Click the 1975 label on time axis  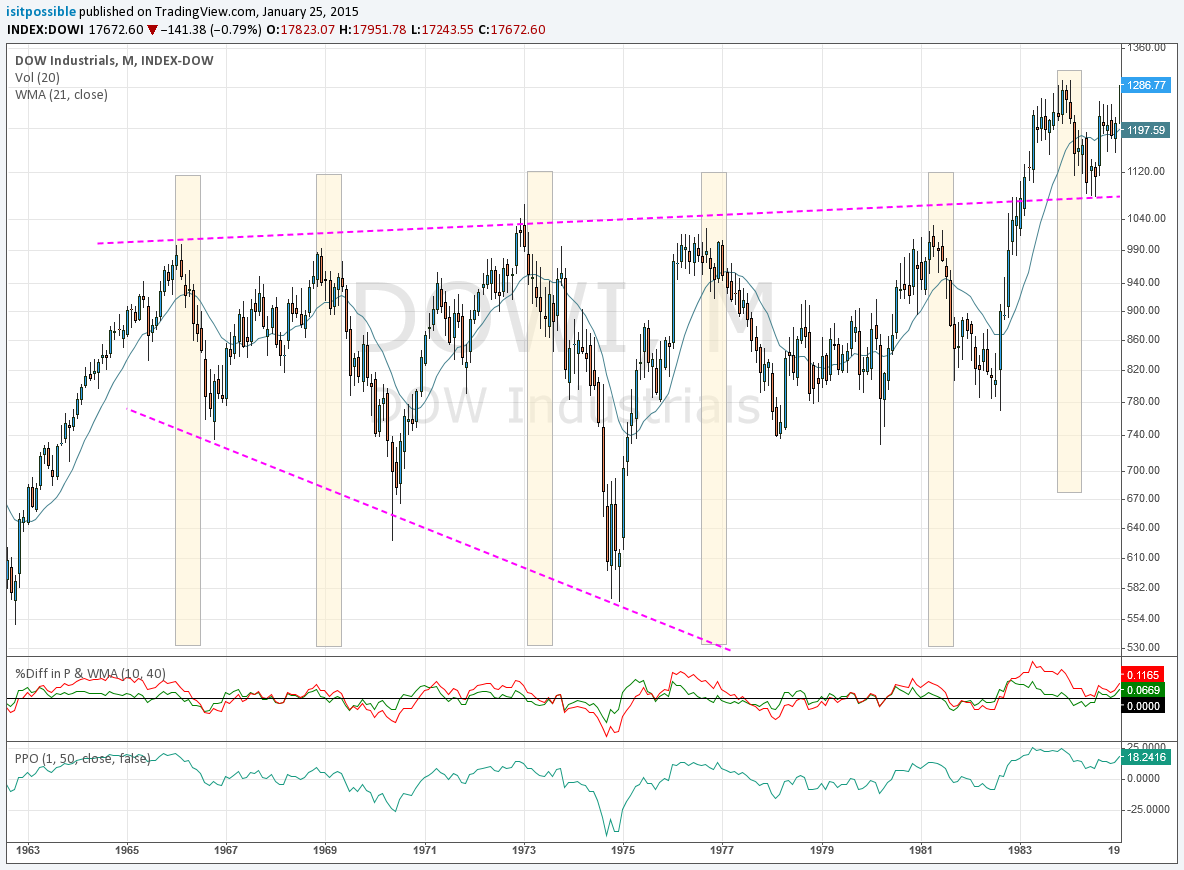coord(623,850)
